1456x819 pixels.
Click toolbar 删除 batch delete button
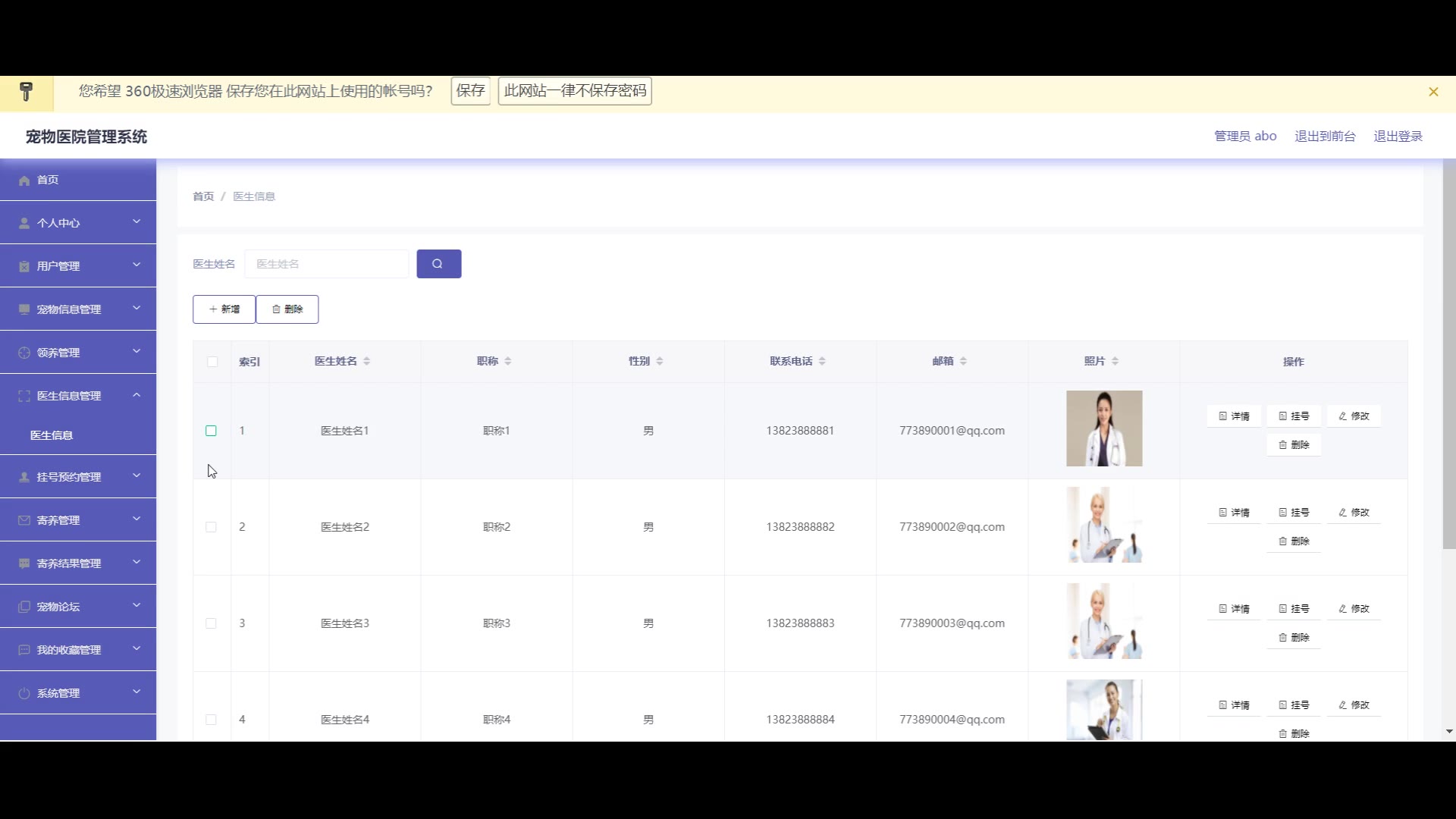point(287,309)
